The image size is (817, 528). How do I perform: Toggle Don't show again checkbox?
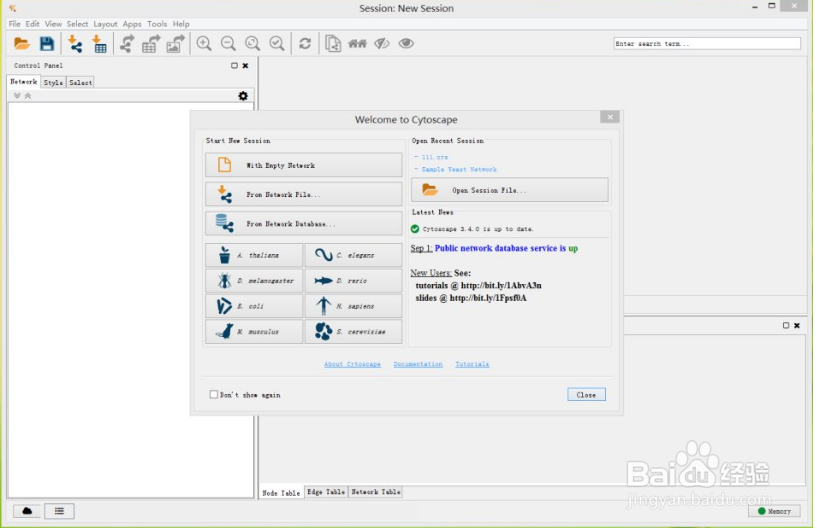[x=214, y=395]
